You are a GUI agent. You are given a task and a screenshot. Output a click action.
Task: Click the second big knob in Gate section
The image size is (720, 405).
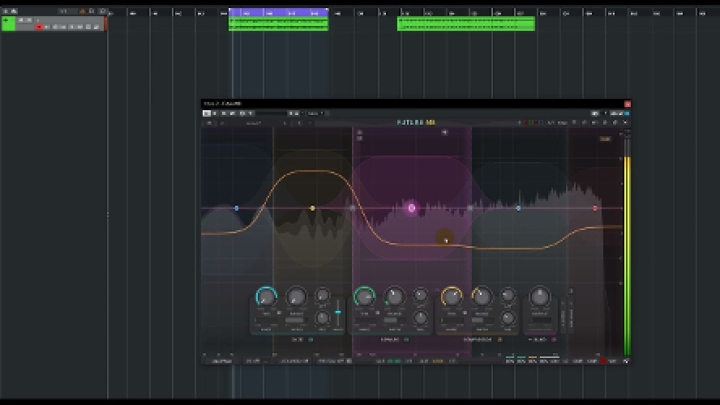coord(297,297)
